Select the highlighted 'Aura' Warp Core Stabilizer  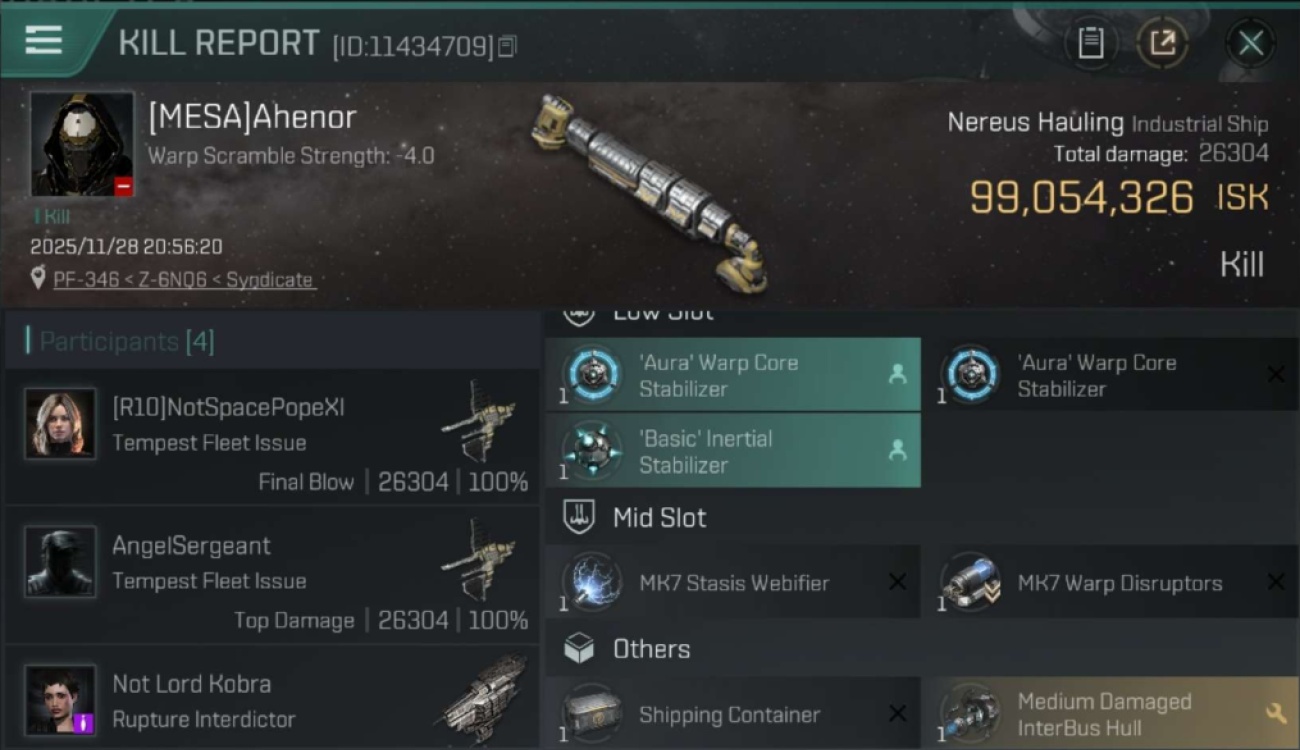733,375
